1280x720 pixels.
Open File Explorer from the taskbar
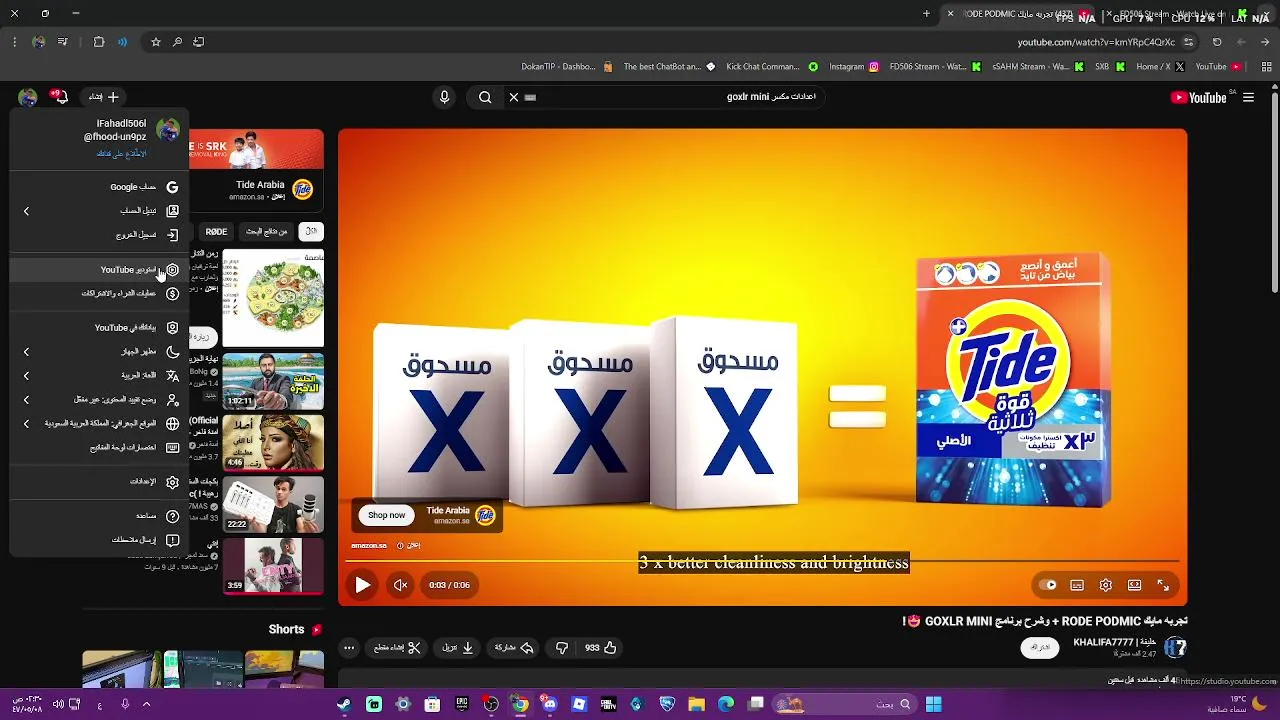coord(697,704)
